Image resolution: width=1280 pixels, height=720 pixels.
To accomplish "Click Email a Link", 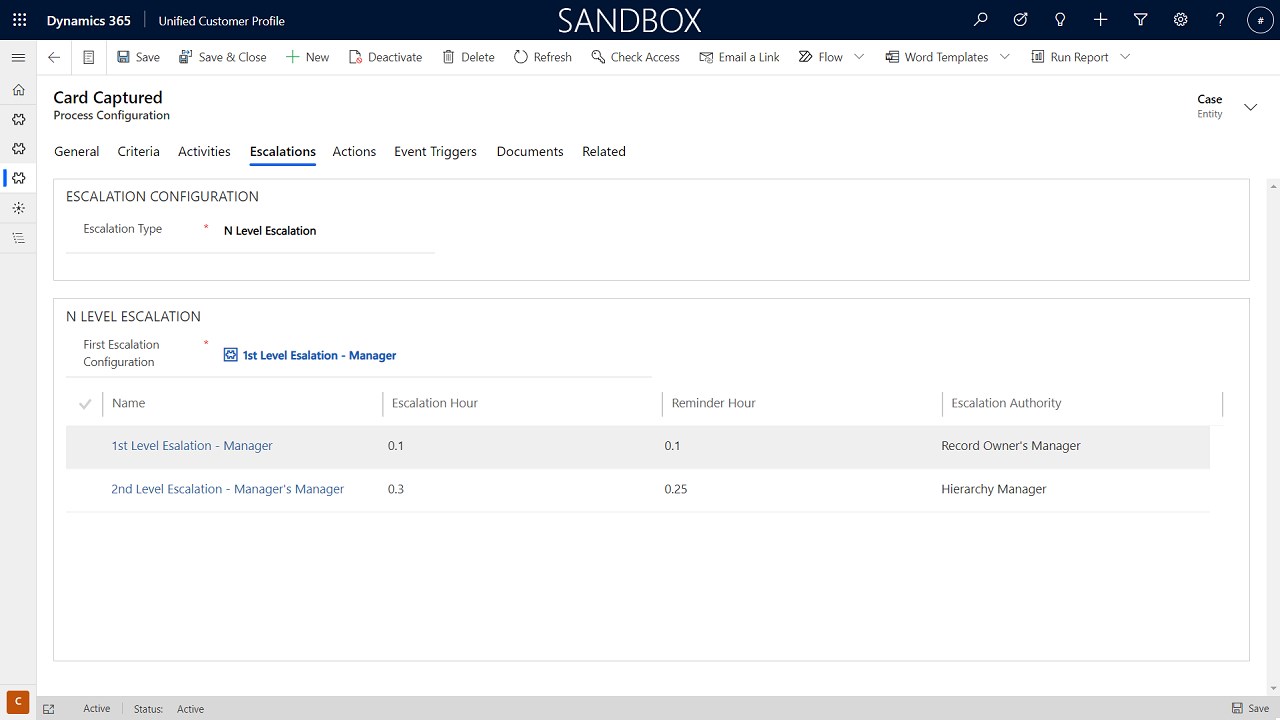I will click(x=739, y=57).
